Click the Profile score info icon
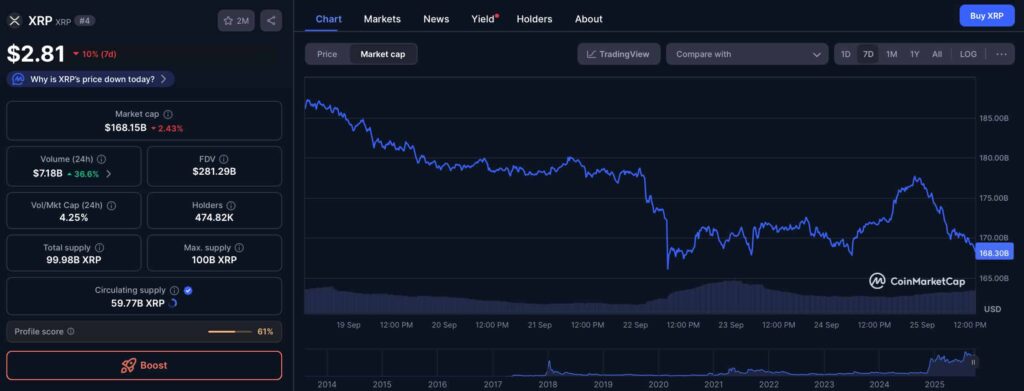 coord(71,332)
